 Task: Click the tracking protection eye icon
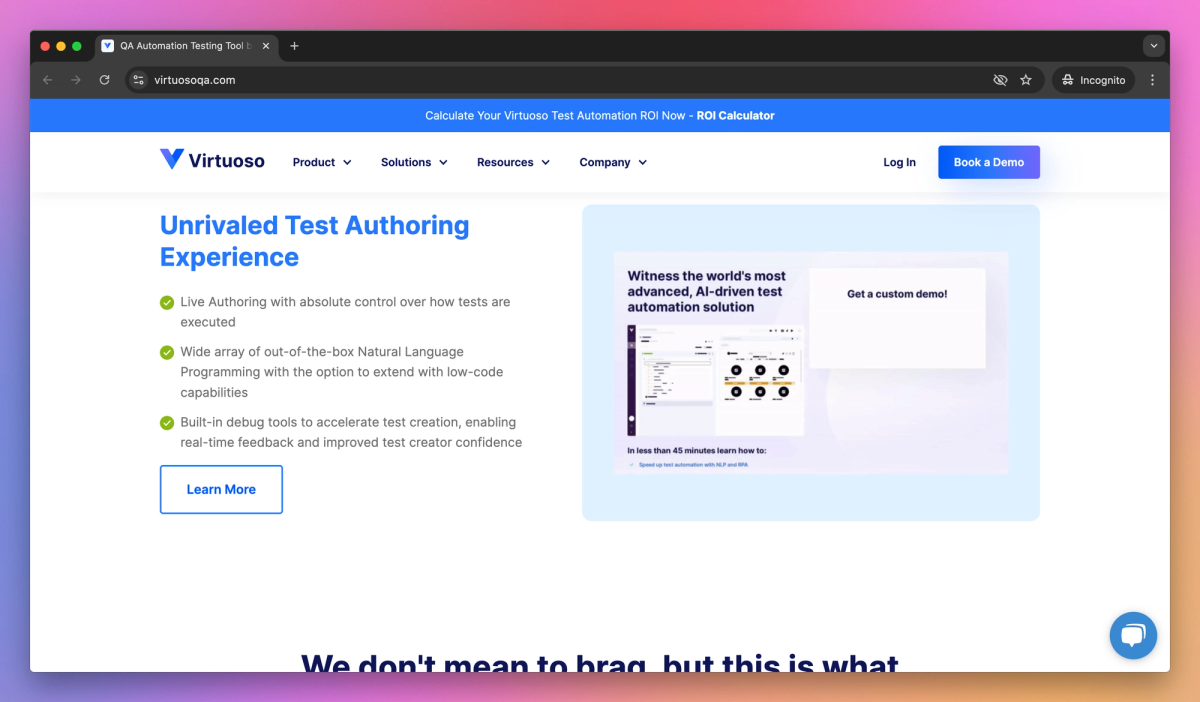pyautogui.click(x=1000, y=80)
